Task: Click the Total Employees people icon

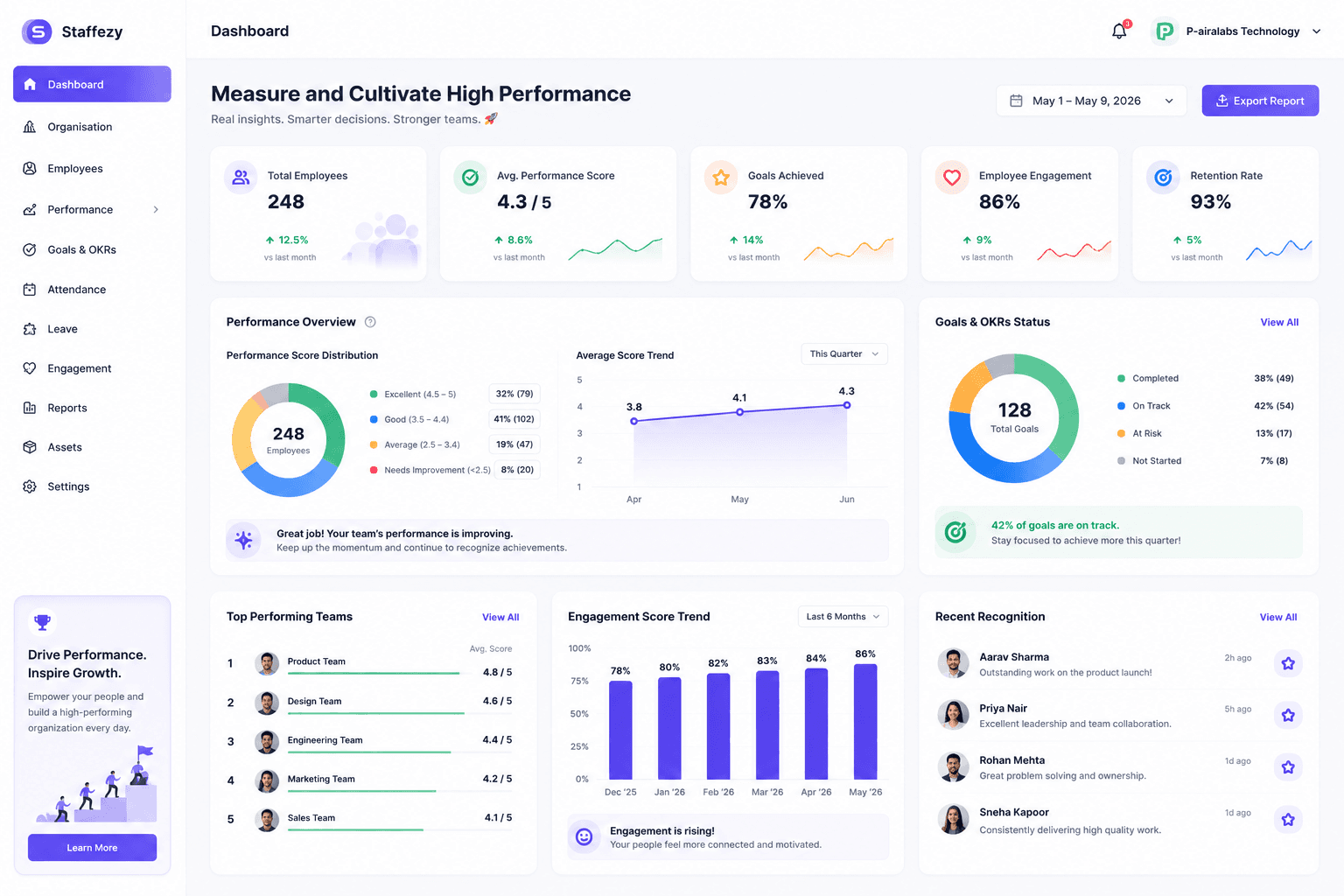Action: point(241,178)
